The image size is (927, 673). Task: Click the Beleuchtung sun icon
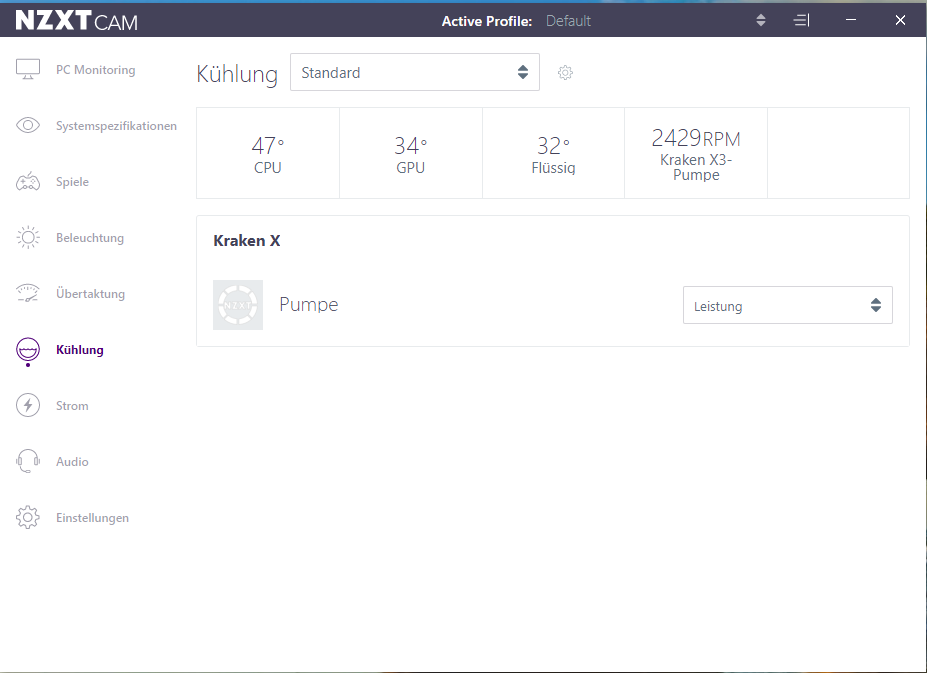[x=28, y=238]
